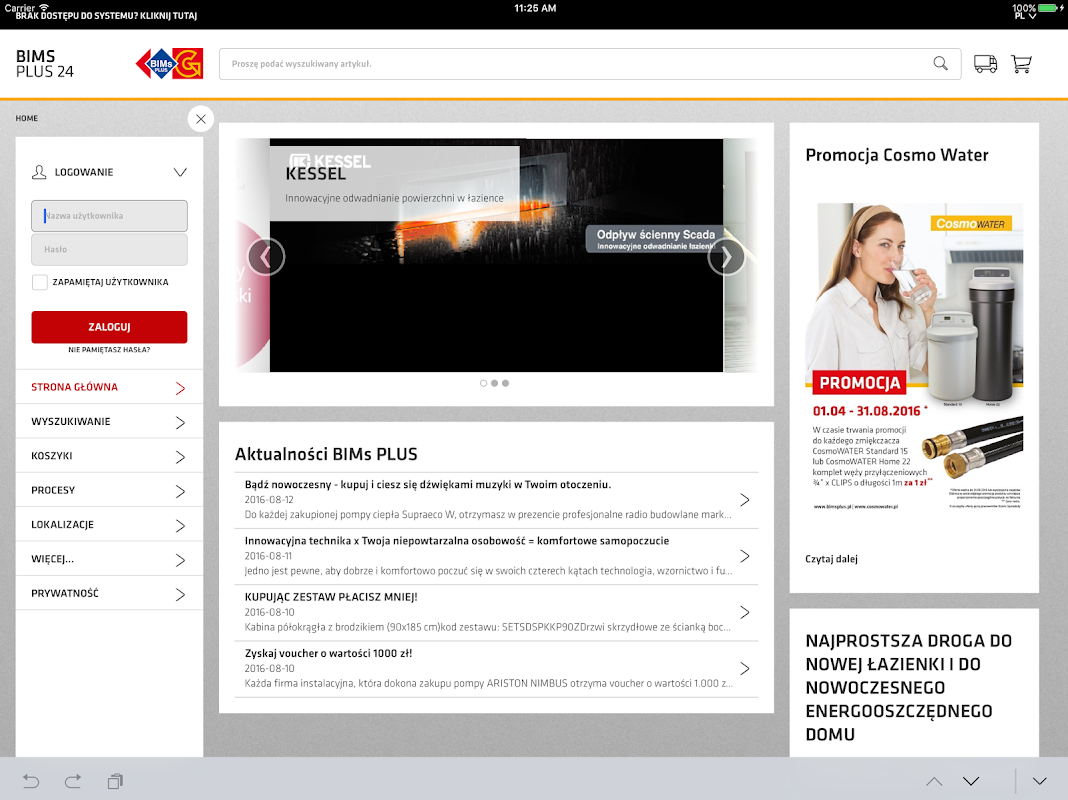The height and width of the screenshot is (800, 1068).
Task: Expand Więcej... arrow
Action: 180,560
